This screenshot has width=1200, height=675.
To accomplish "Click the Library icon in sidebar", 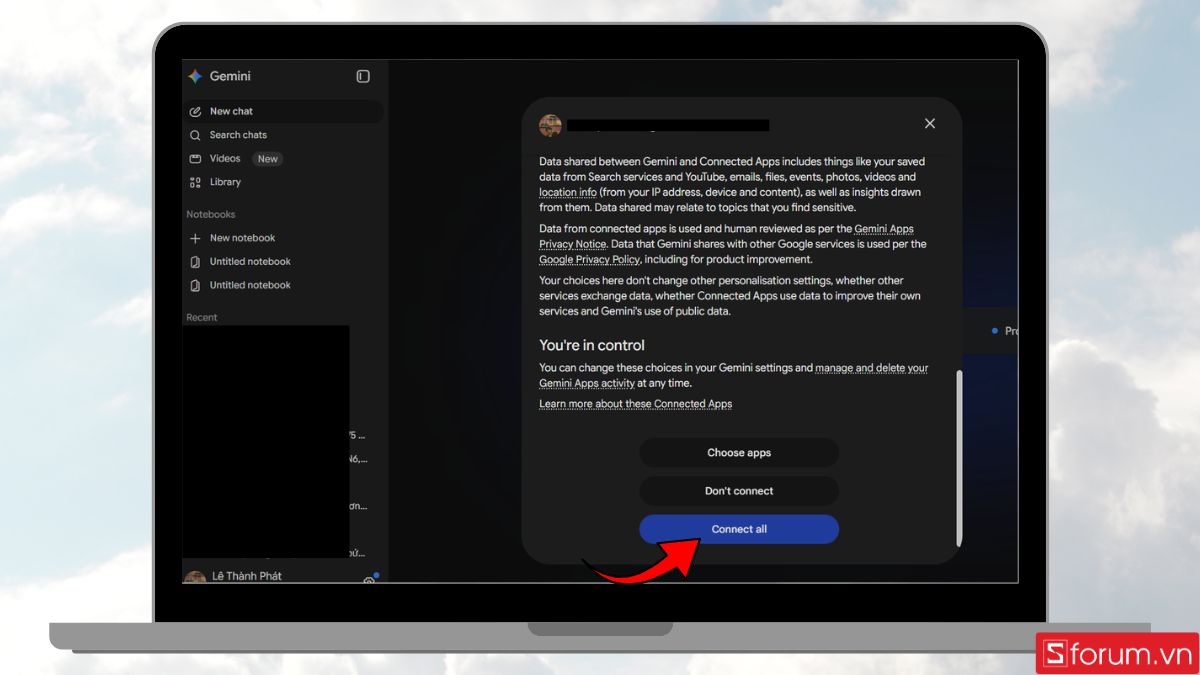I will (195, 182).
